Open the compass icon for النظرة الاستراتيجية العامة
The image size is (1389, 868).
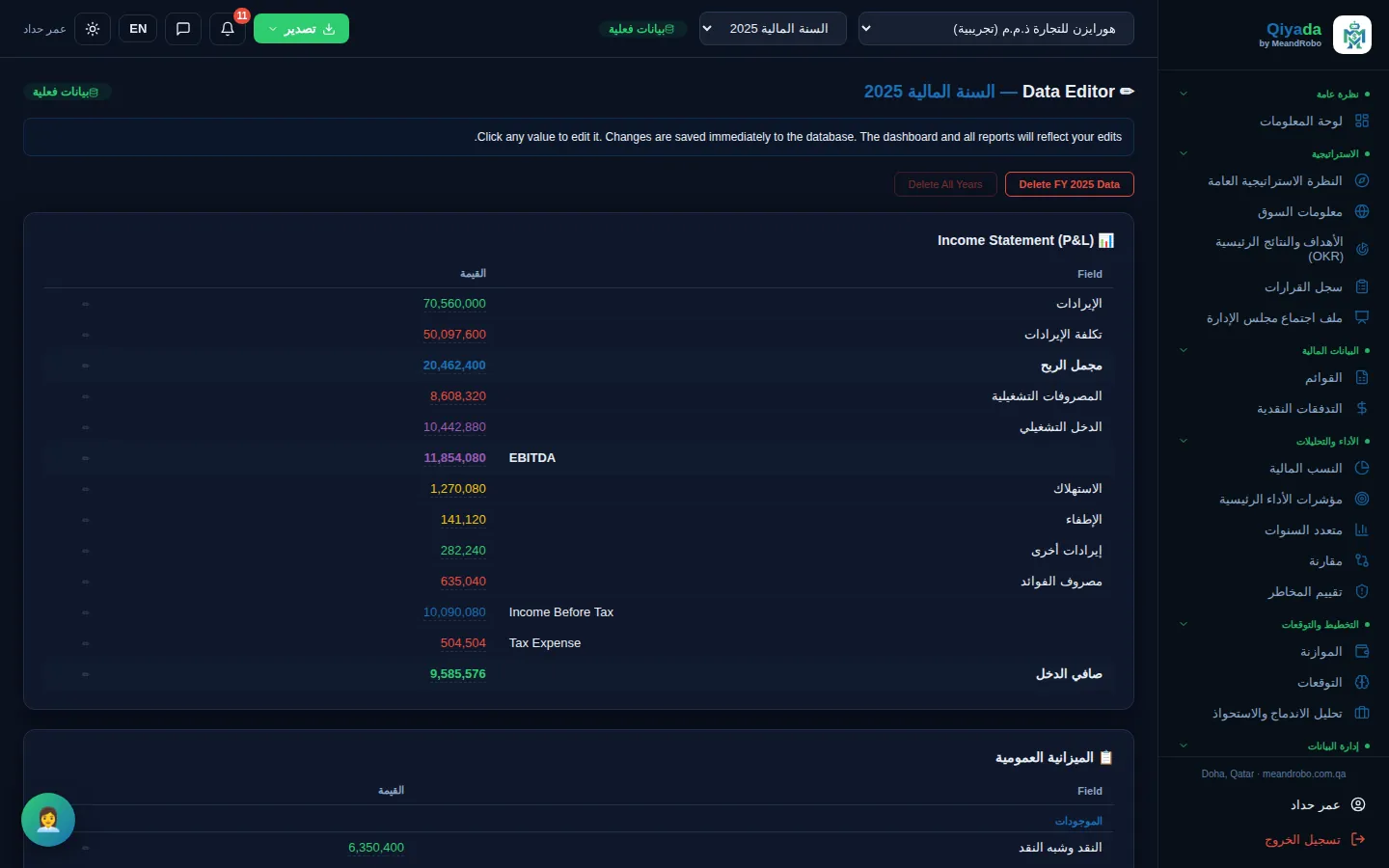coord(1362,180)
